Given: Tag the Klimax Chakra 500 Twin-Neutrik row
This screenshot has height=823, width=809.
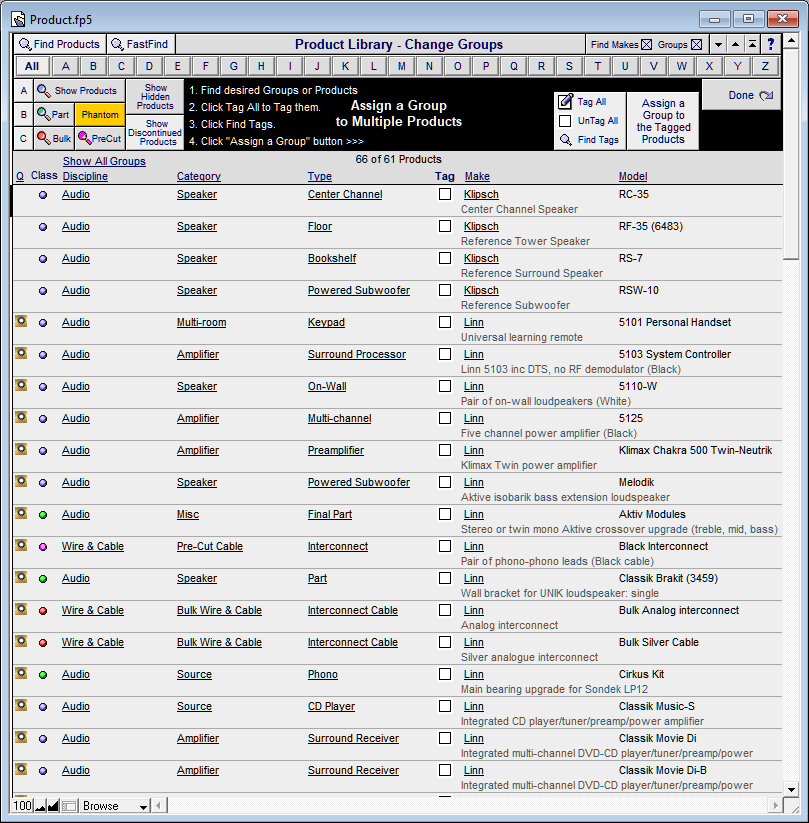Looking at the screenshot, I should [x=445, y=450].
